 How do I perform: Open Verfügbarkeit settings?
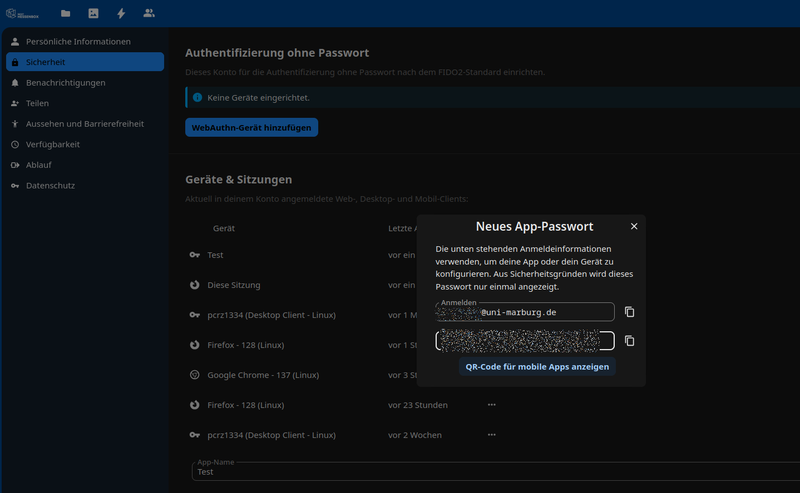85,144
